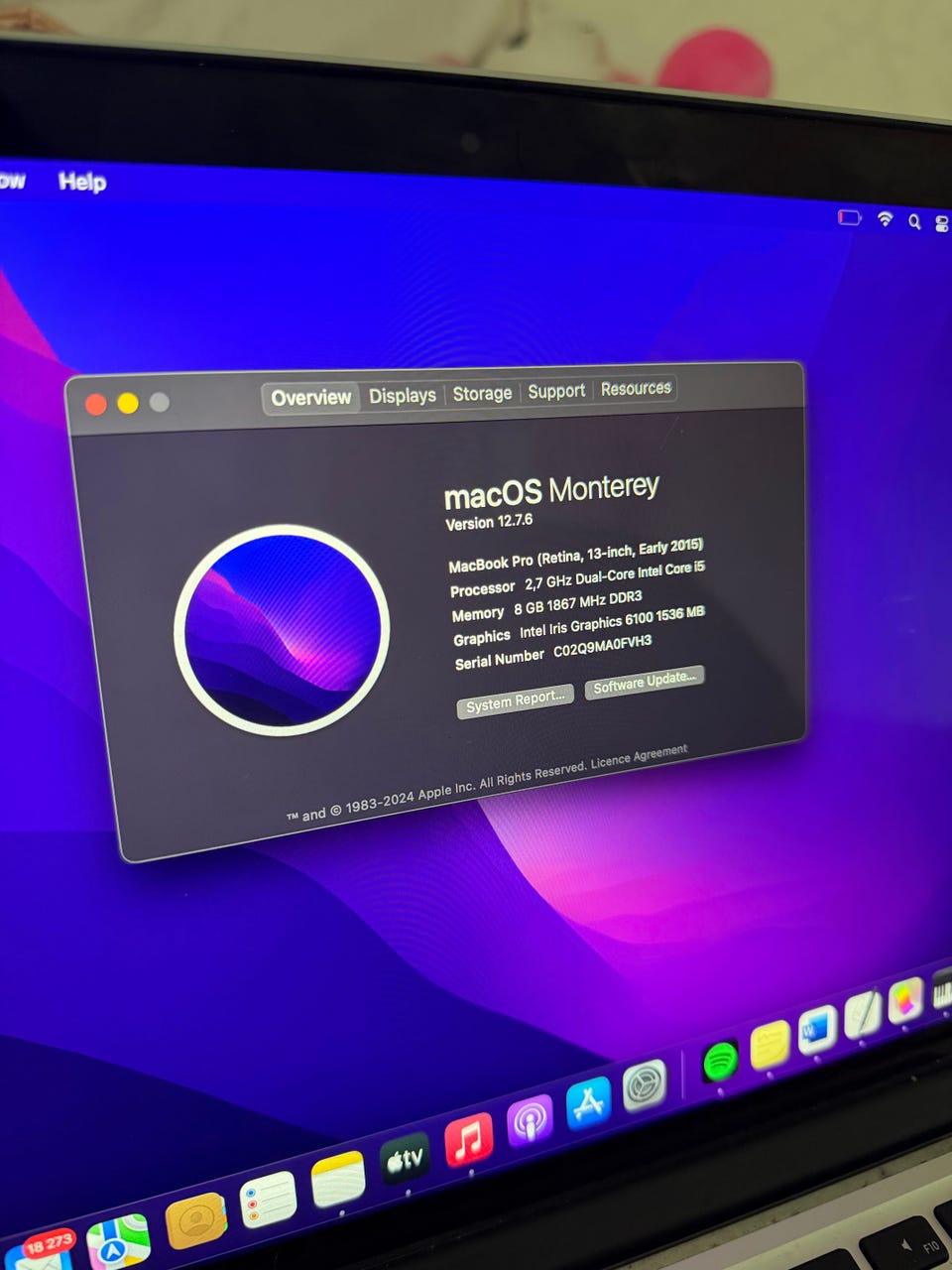This screenshot has width=952, height=1270.
Task: Switch to the Storage tab
Action: click(x=482, y=393)
